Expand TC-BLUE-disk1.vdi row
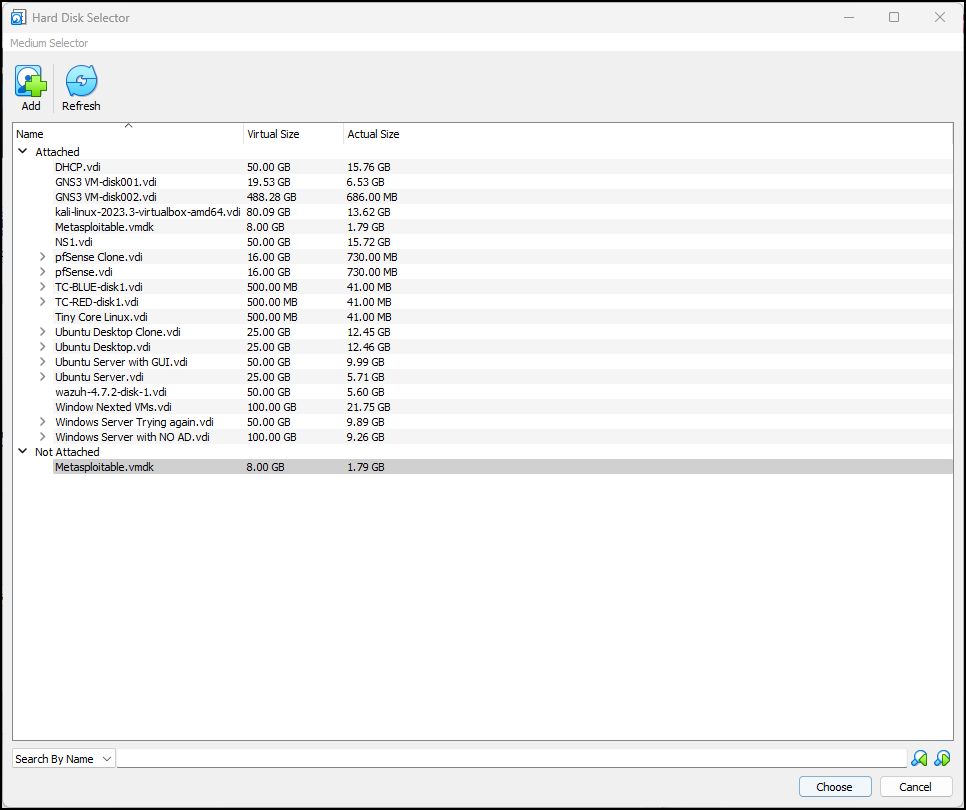Image resolution: width=966 pixels, height=810 pixels. 43,286
